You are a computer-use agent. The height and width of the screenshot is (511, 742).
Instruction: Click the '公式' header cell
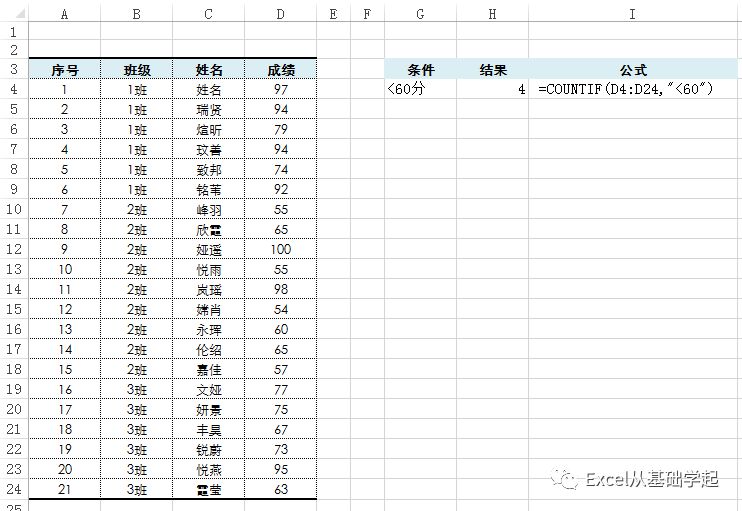632,70
